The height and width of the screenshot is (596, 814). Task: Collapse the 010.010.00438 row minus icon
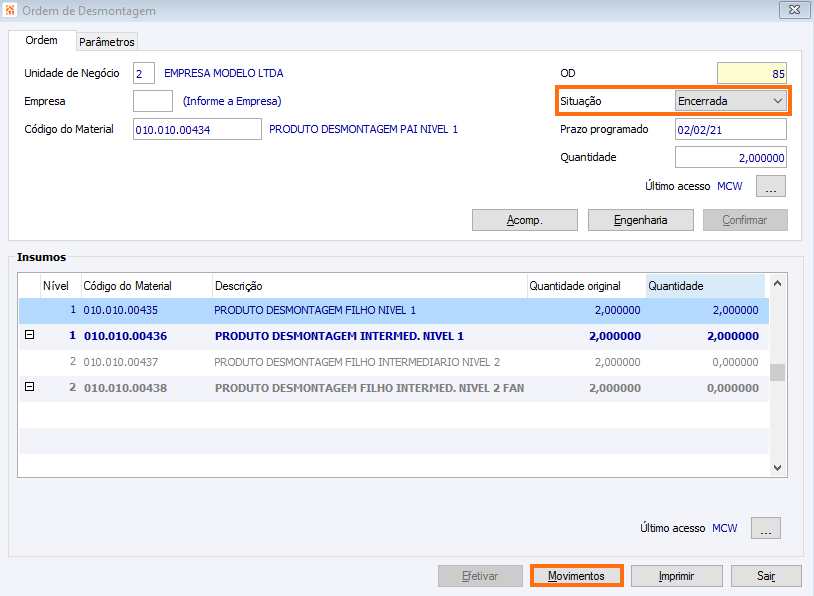click(x=30, y=387)
